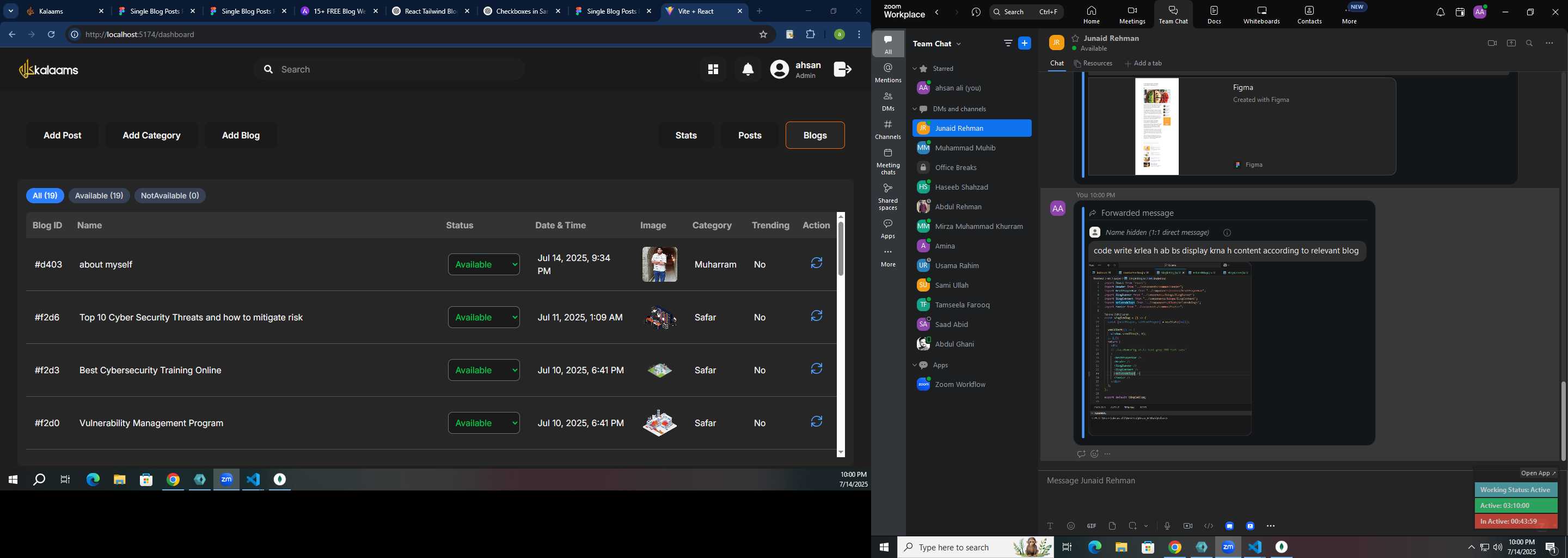Create new chat with blue plus button

[x=1025, y=43]
